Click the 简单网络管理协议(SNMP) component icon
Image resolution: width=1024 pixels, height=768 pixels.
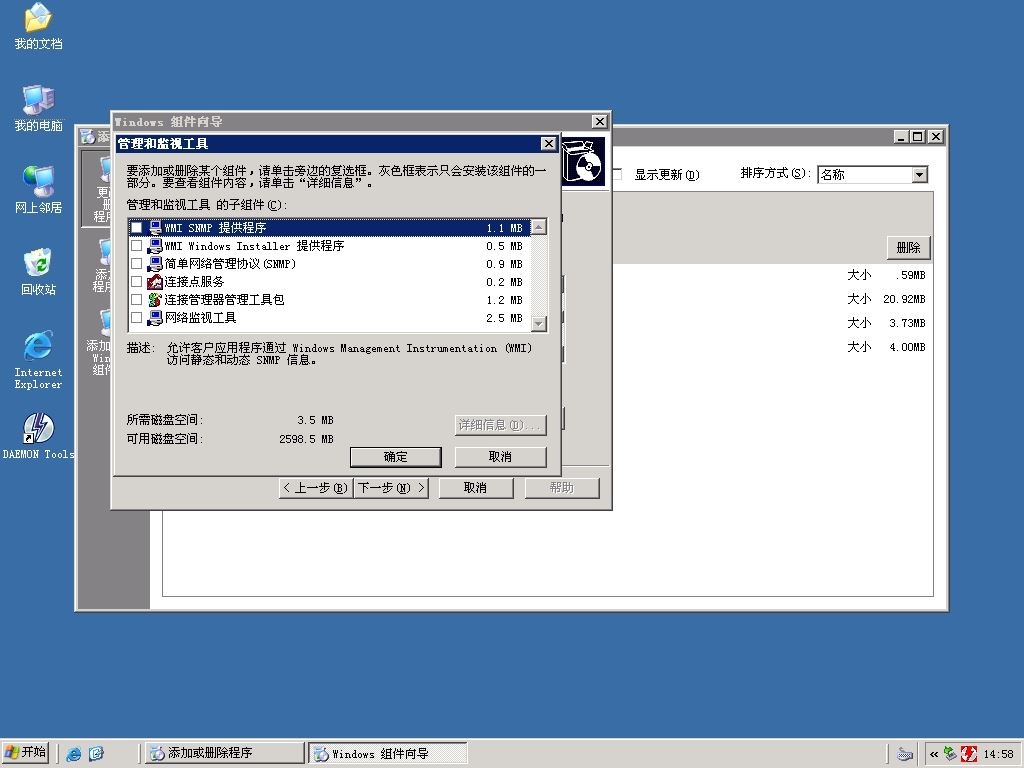pos(155,264)
